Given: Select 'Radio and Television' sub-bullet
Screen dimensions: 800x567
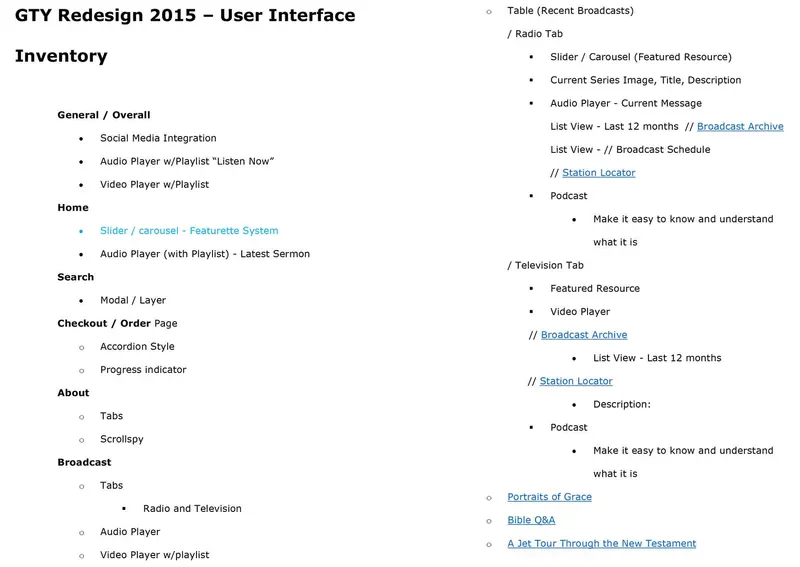Looking at the screenshot, I should coord(192,508).
